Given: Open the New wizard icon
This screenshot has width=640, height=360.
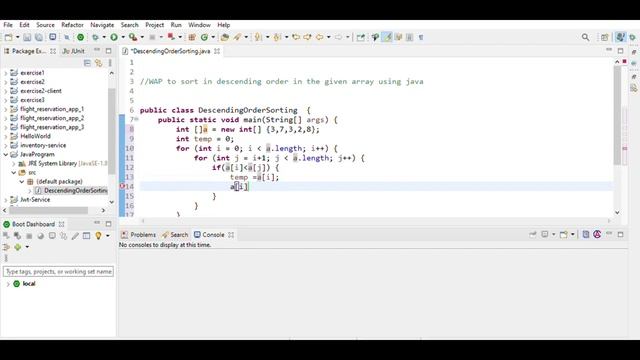Looking at the screenshot, I should 9,37.
